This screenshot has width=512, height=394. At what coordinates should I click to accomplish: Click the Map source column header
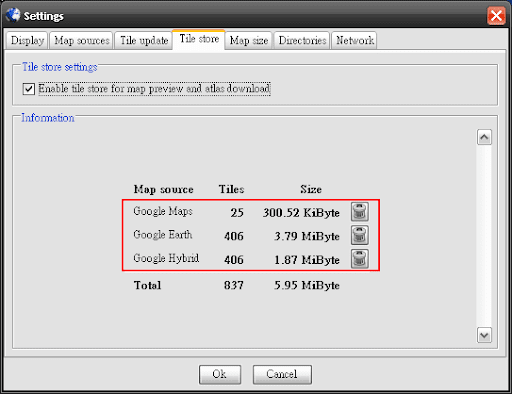(x=163, y=189)
